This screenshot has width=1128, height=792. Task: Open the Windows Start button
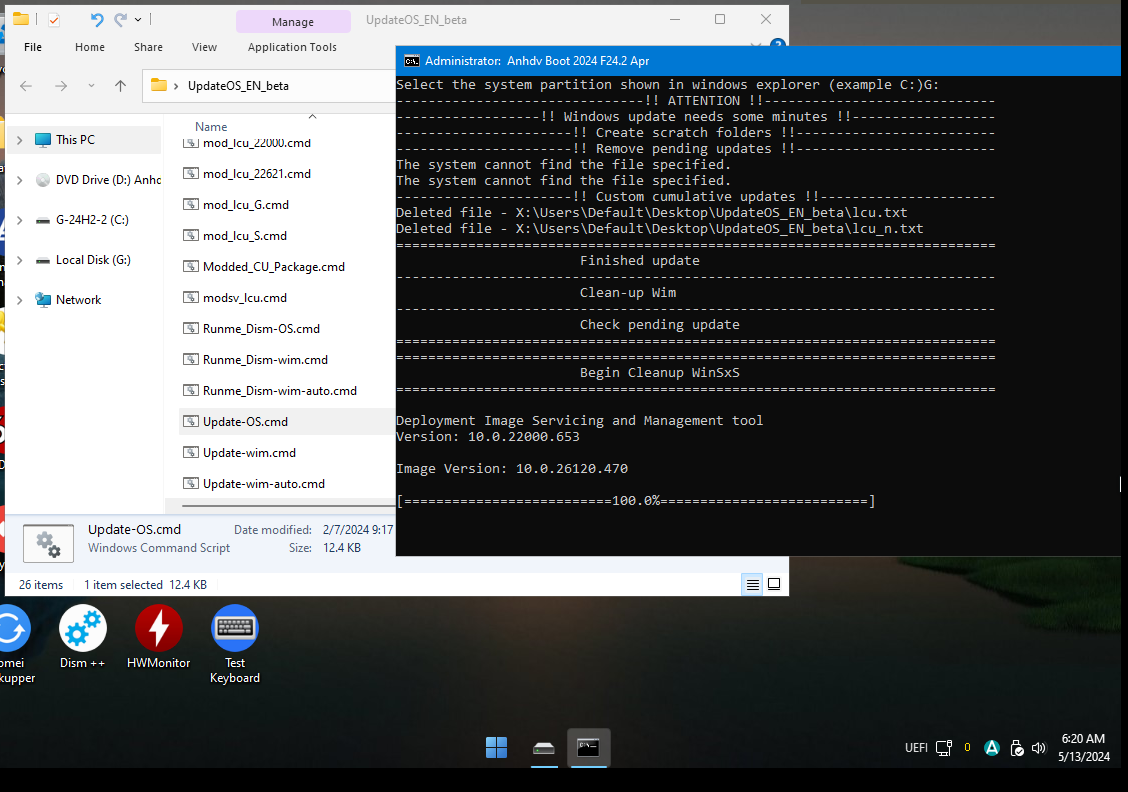(x=496, y=747)
